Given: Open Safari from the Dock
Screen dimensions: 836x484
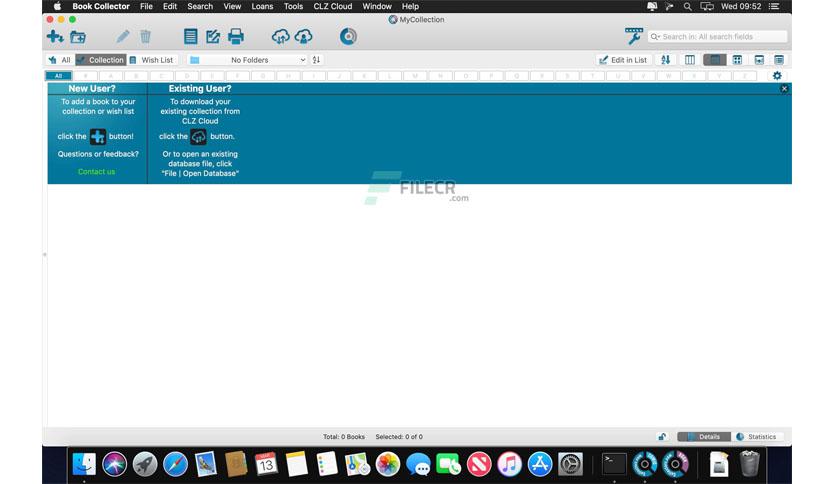Looking at the screenshot, I should [x=175, y=464].
